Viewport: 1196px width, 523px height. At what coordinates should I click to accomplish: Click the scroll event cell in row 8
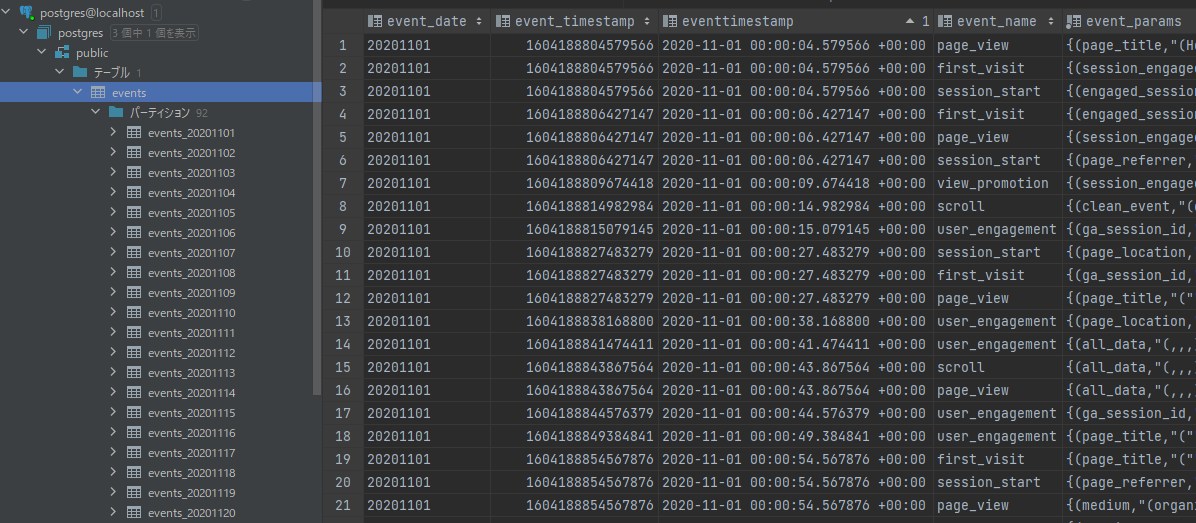(x=998, y=206)
